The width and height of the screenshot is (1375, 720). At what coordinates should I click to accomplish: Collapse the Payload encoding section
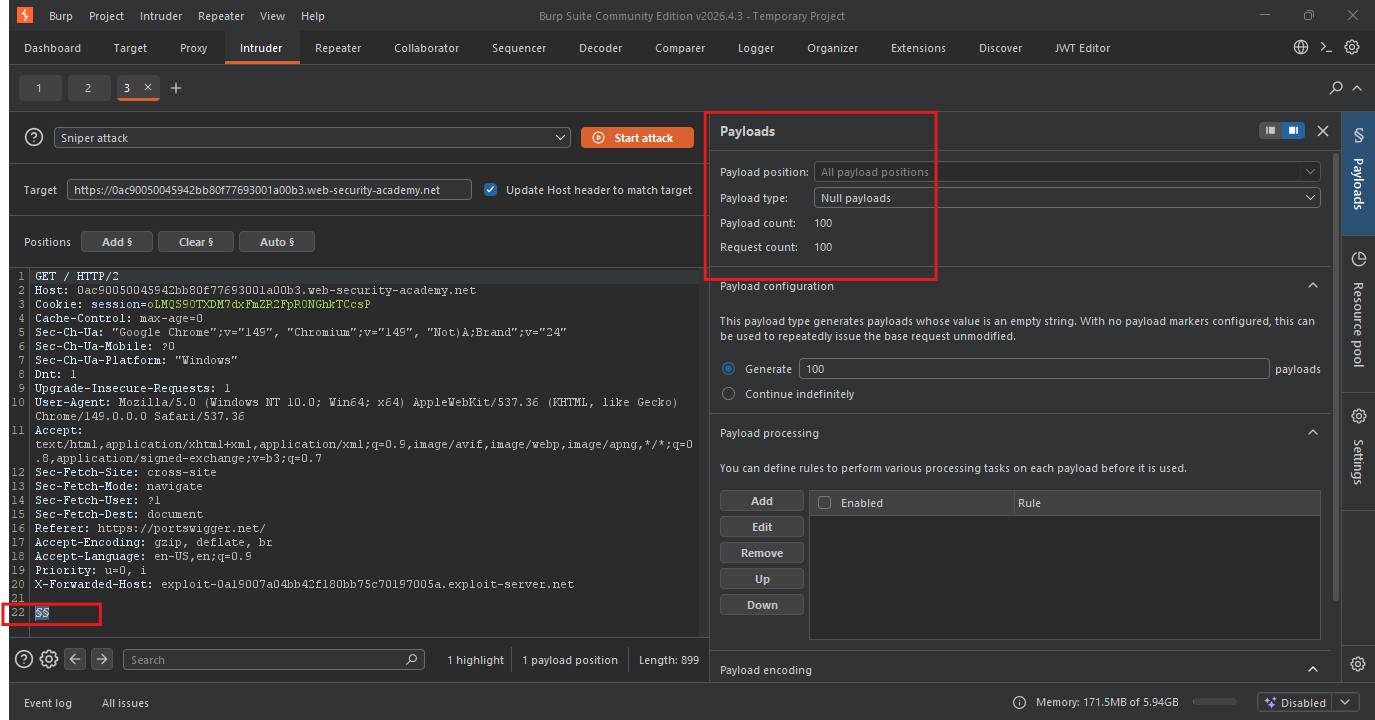coord(1313,670)
